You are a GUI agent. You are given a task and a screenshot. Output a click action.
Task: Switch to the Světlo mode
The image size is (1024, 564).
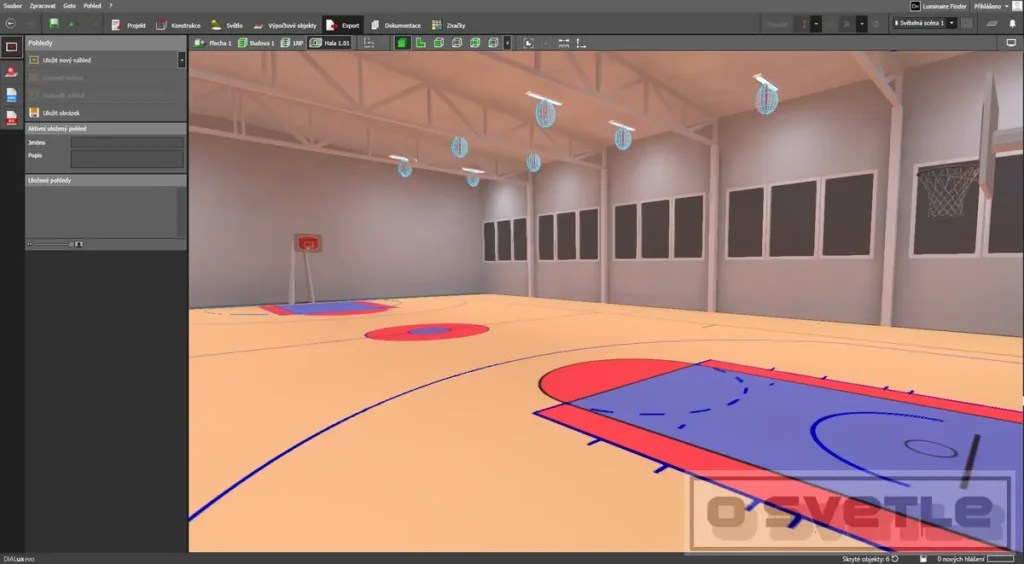226,25
